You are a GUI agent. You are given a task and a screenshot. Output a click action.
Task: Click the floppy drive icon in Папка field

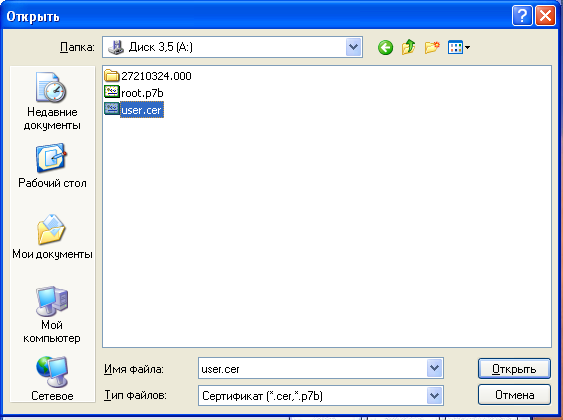click(116, 47)
